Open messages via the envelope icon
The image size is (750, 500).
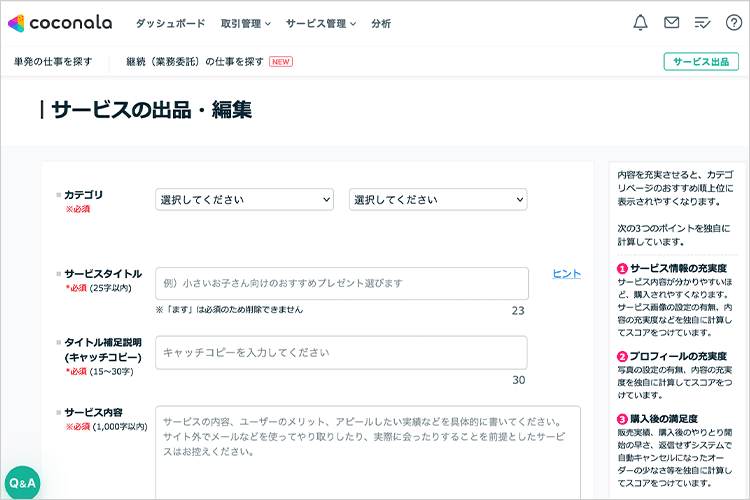(672, 23)
